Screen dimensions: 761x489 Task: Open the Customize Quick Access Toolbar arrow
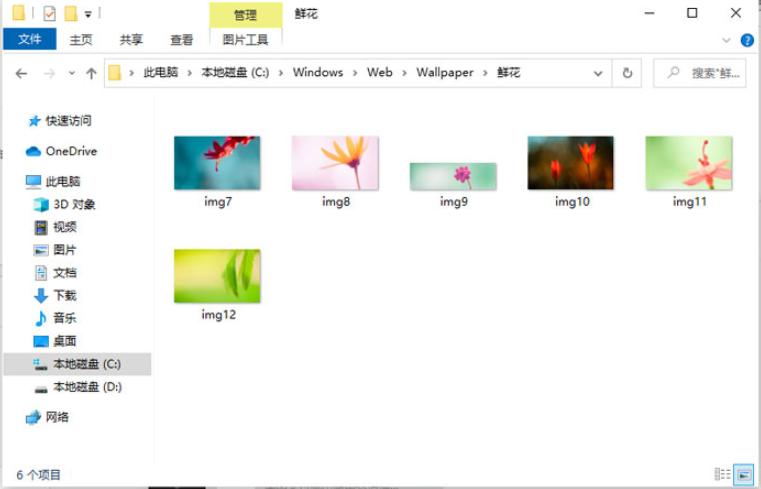click(88, 15)
